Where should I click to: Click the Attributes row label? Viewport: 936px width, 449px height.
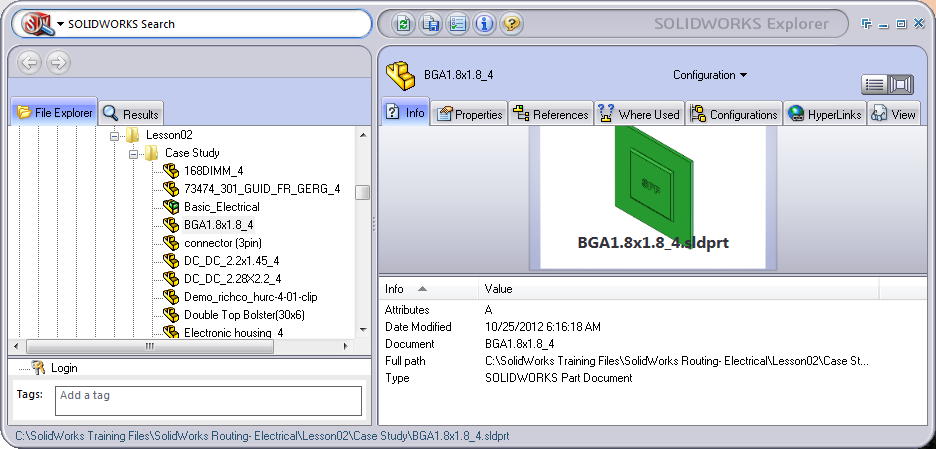point(407,310)
